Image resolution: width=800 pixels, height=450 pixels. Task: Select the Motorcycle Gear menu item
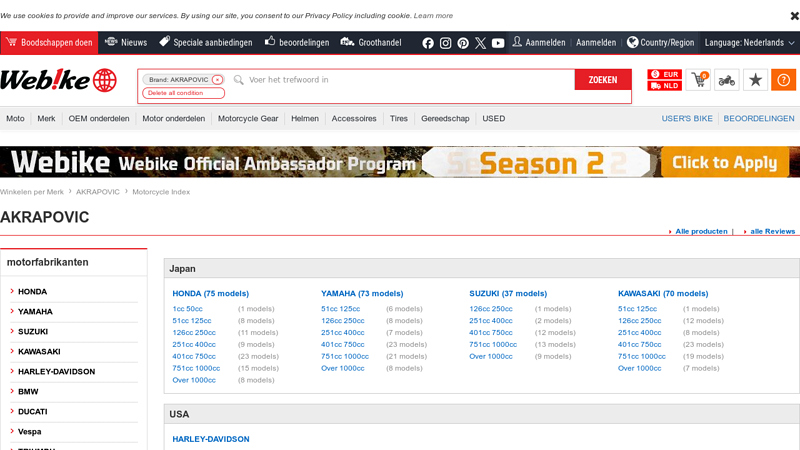pyautogui.click(x=248, y=118)
